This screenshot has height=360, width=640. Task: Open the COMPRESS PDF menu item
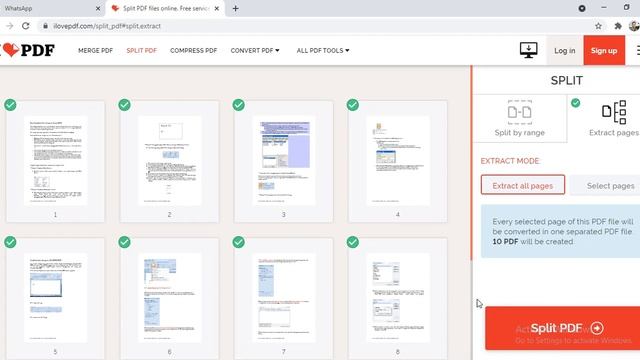point(193,50)
